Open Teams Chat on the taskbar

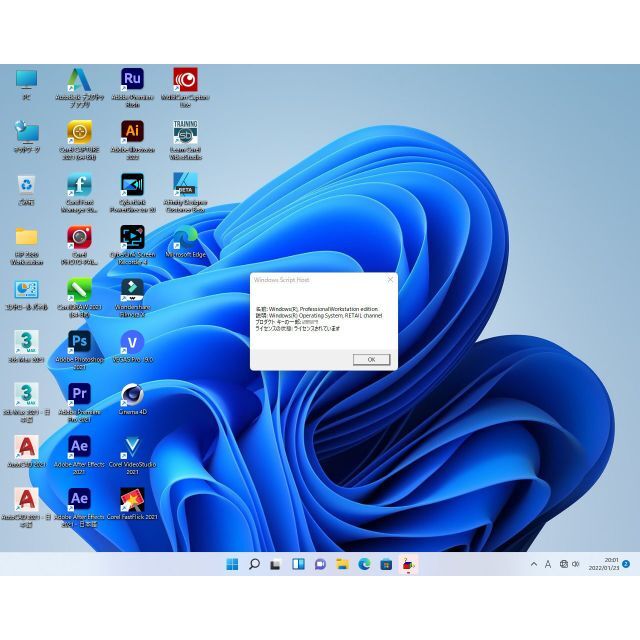click(320, 564)
